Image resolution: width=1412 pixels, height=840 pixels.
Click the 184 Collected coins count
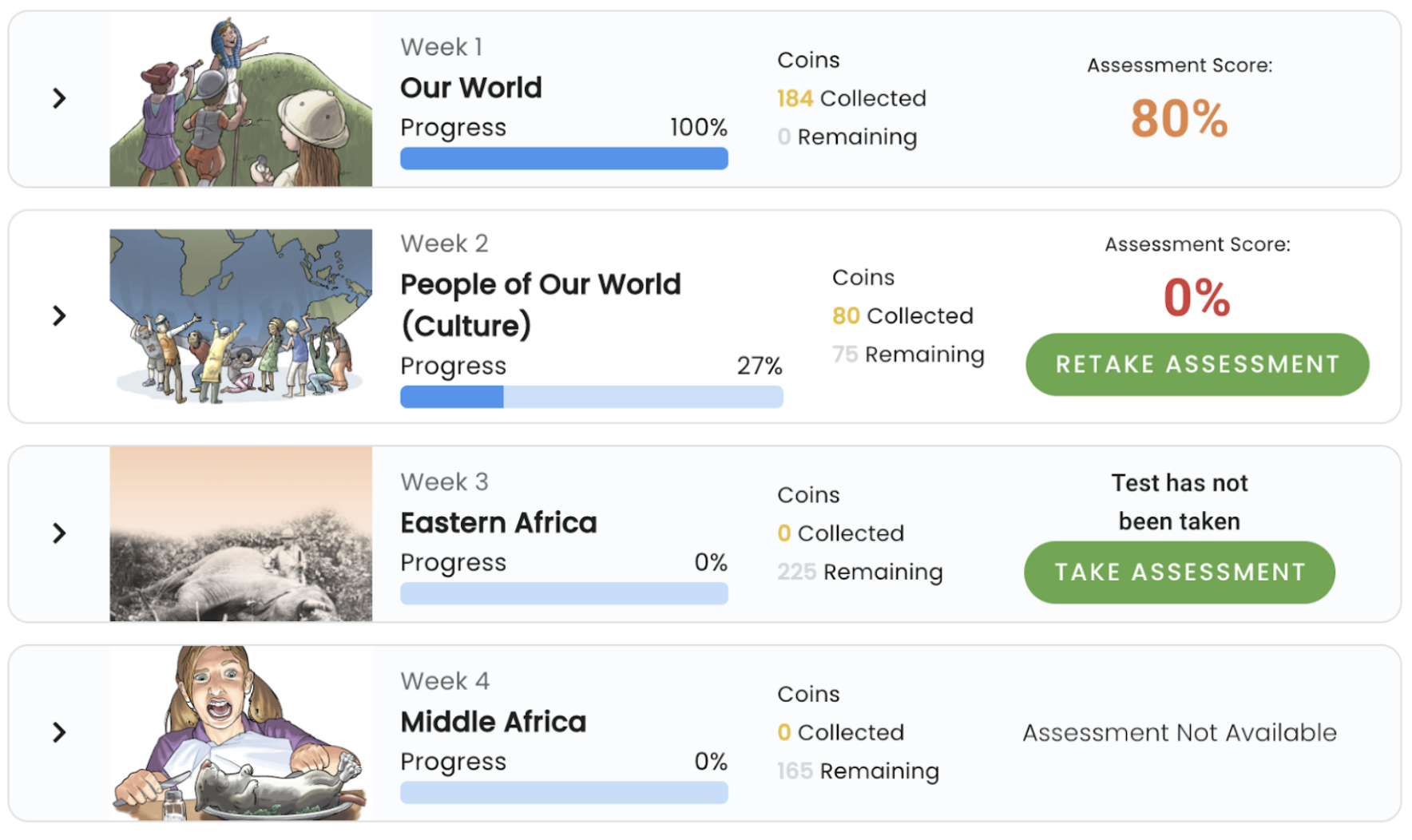[851, 98]
